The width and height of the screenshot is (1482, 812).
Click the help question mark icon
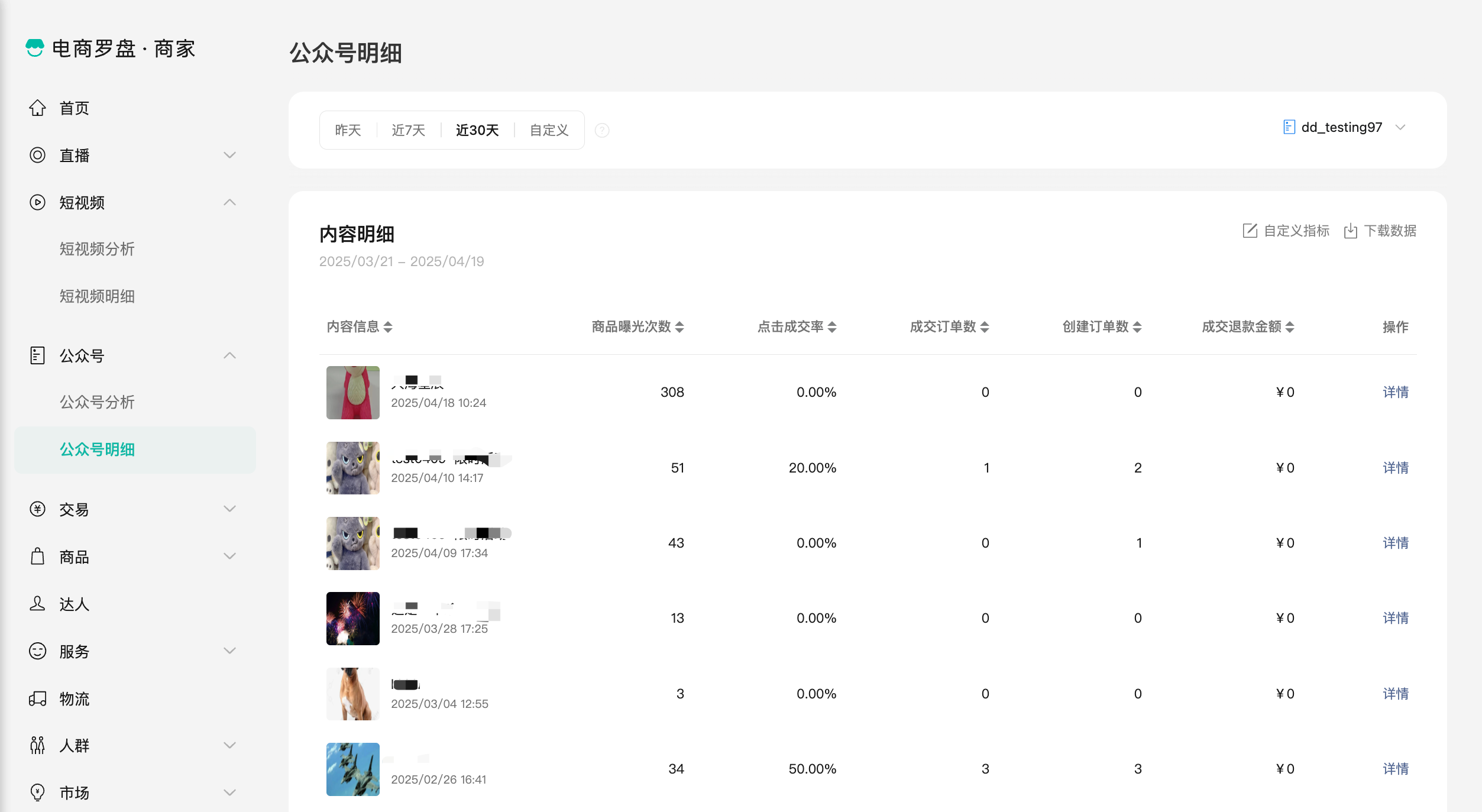[x=602, y=130]
